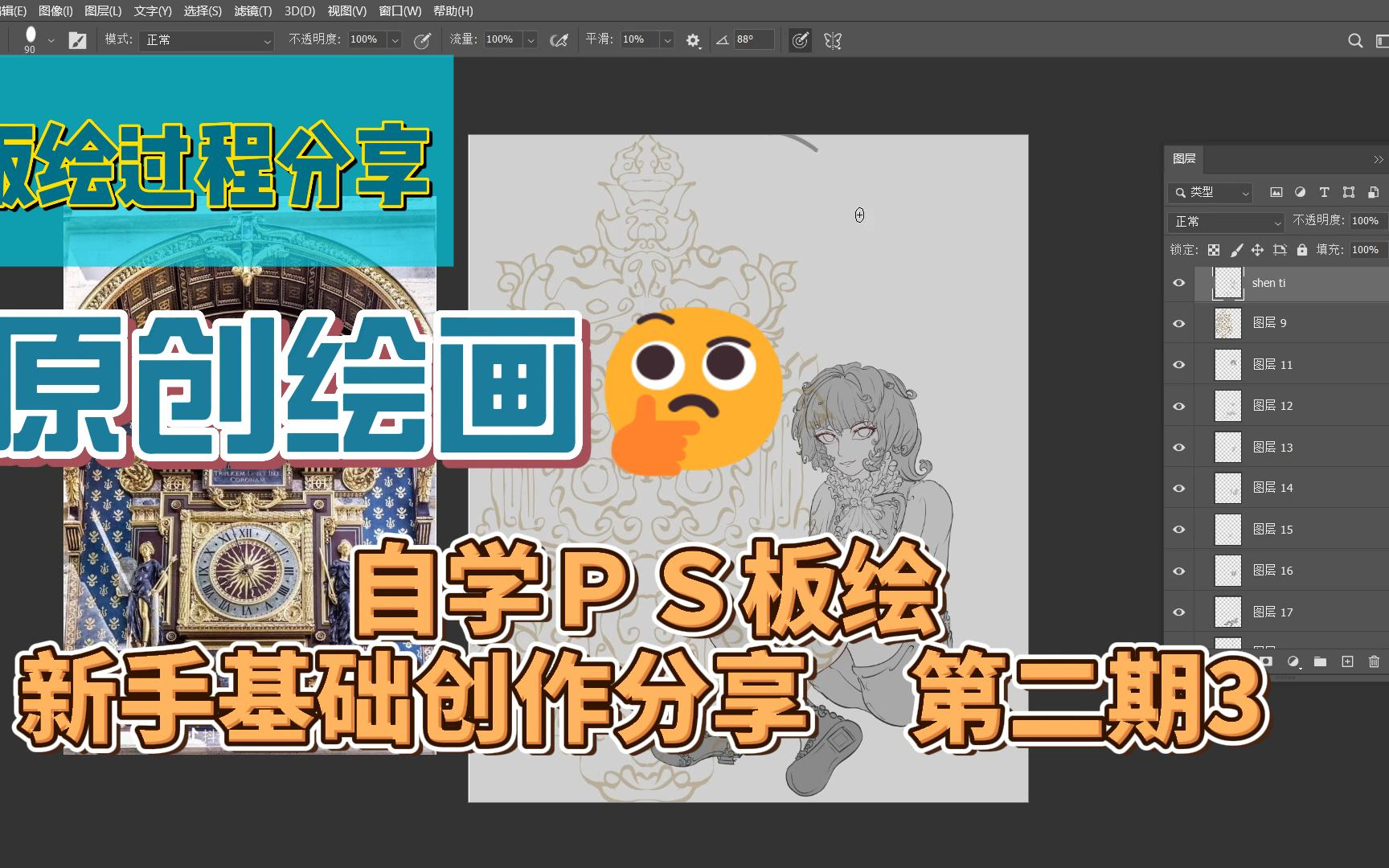Open the brush preset picker arrow
1389x868 pixels.
[51, 40]
